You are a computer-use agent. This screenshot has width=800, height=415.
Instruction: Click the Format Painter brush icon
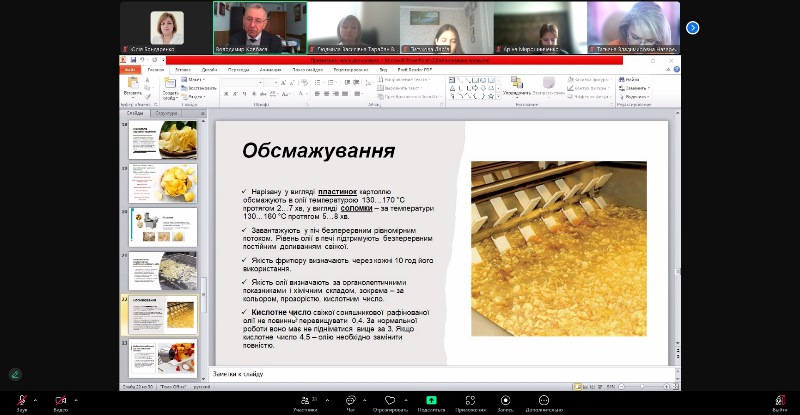tap(147, 96)
